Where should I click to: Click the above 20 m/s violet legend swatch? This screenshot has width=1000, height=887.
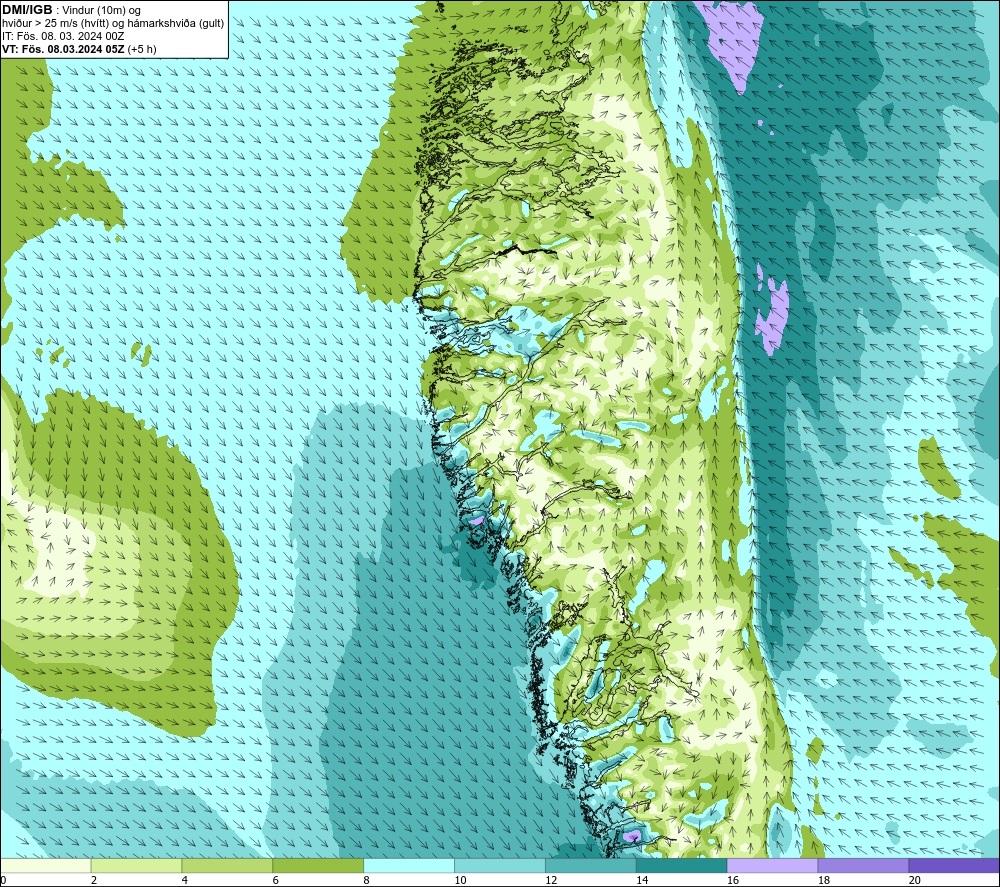(953, 866)
